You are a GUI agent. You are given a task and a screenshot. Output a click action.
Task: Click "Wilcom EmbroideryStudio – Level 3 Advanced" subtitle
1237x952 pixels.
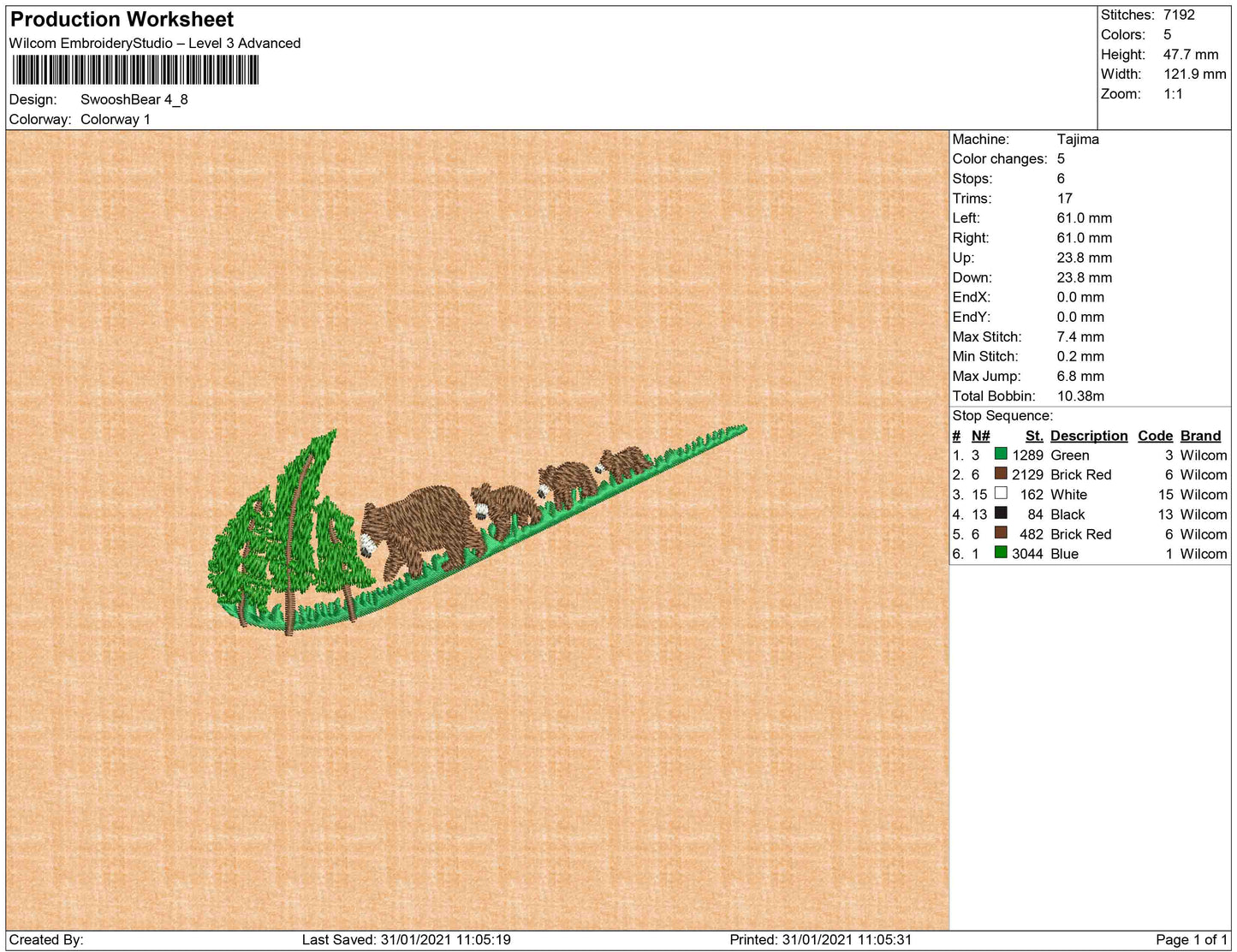click(155, 43)
